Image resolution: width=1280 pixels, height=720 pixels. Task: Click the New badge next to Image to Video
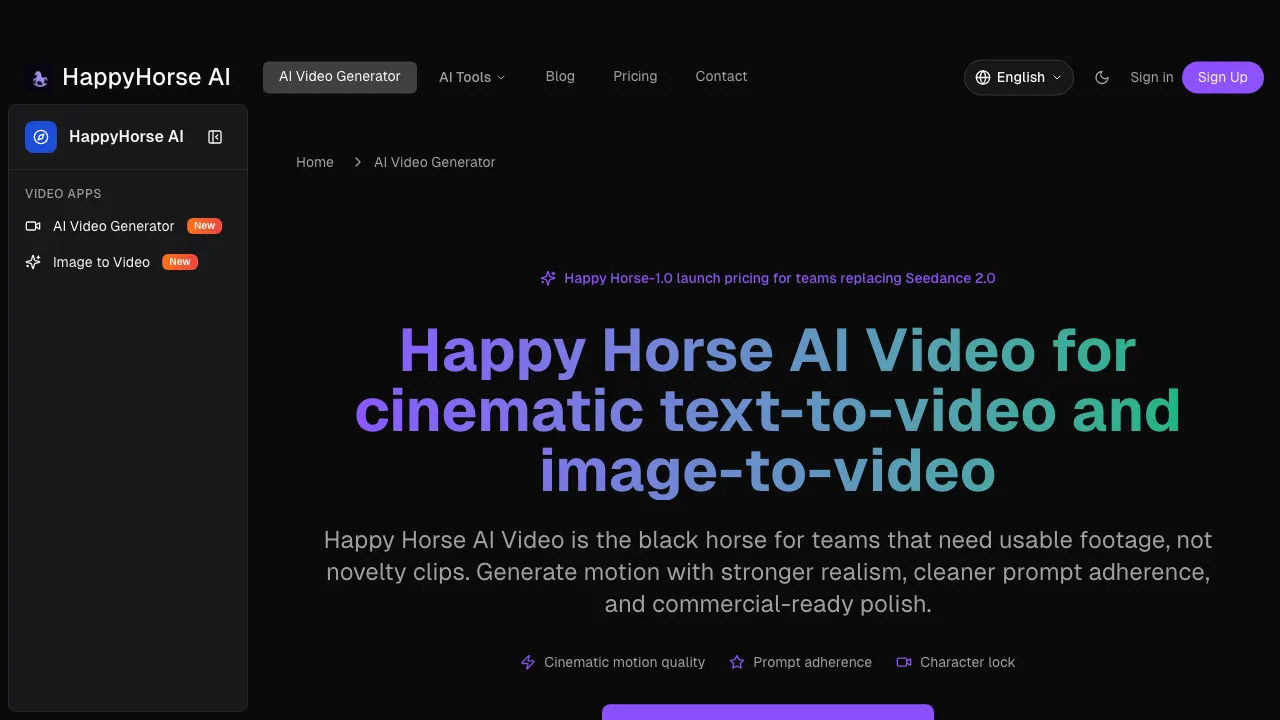click(179, 262)
